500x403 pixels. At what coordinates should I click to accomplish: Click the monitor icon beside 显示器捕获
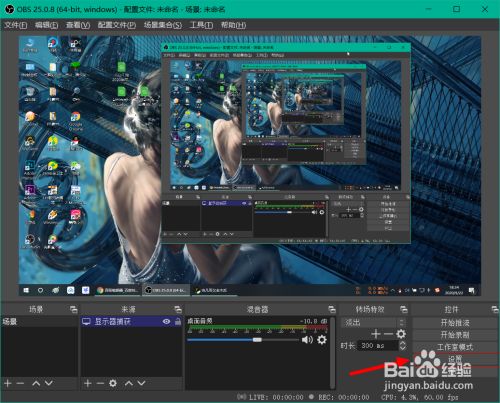coord(86,322)
